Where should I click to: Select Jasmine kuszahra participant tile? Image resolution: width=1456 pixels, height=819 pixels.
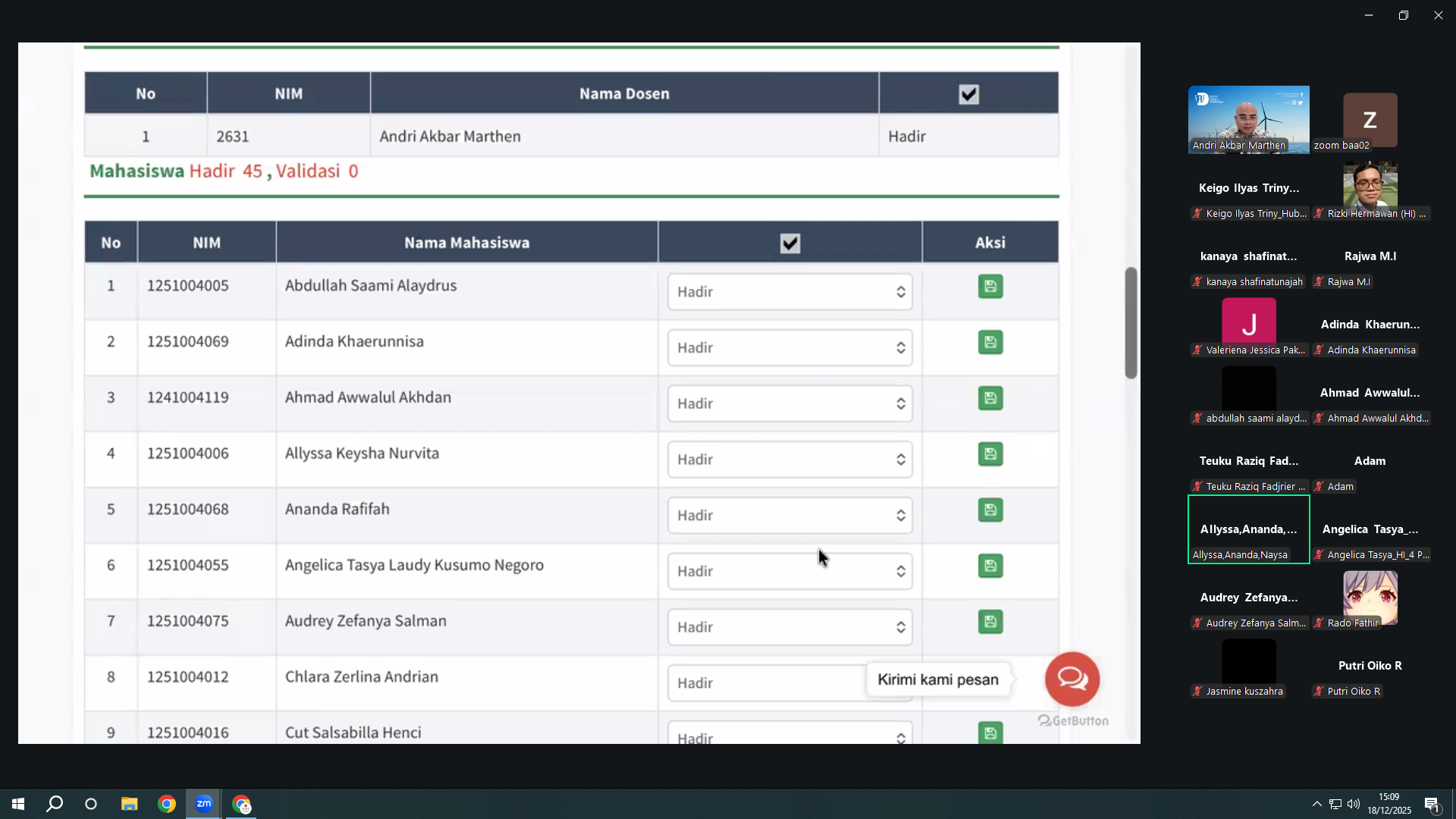1249,666
